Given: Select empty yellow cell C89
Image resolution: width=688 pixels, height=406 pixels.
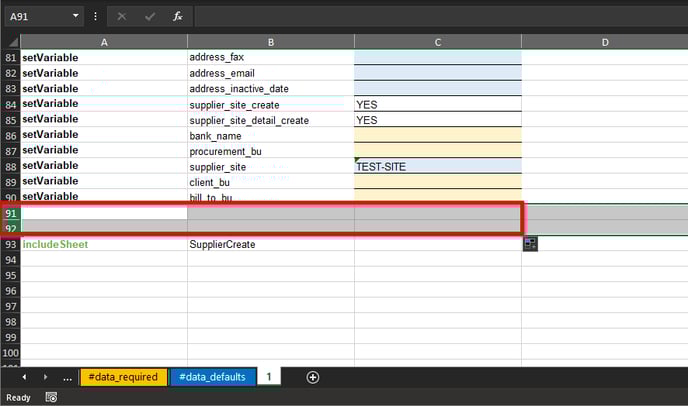Looking at the screenshot, I should click(x=438, y=181).
